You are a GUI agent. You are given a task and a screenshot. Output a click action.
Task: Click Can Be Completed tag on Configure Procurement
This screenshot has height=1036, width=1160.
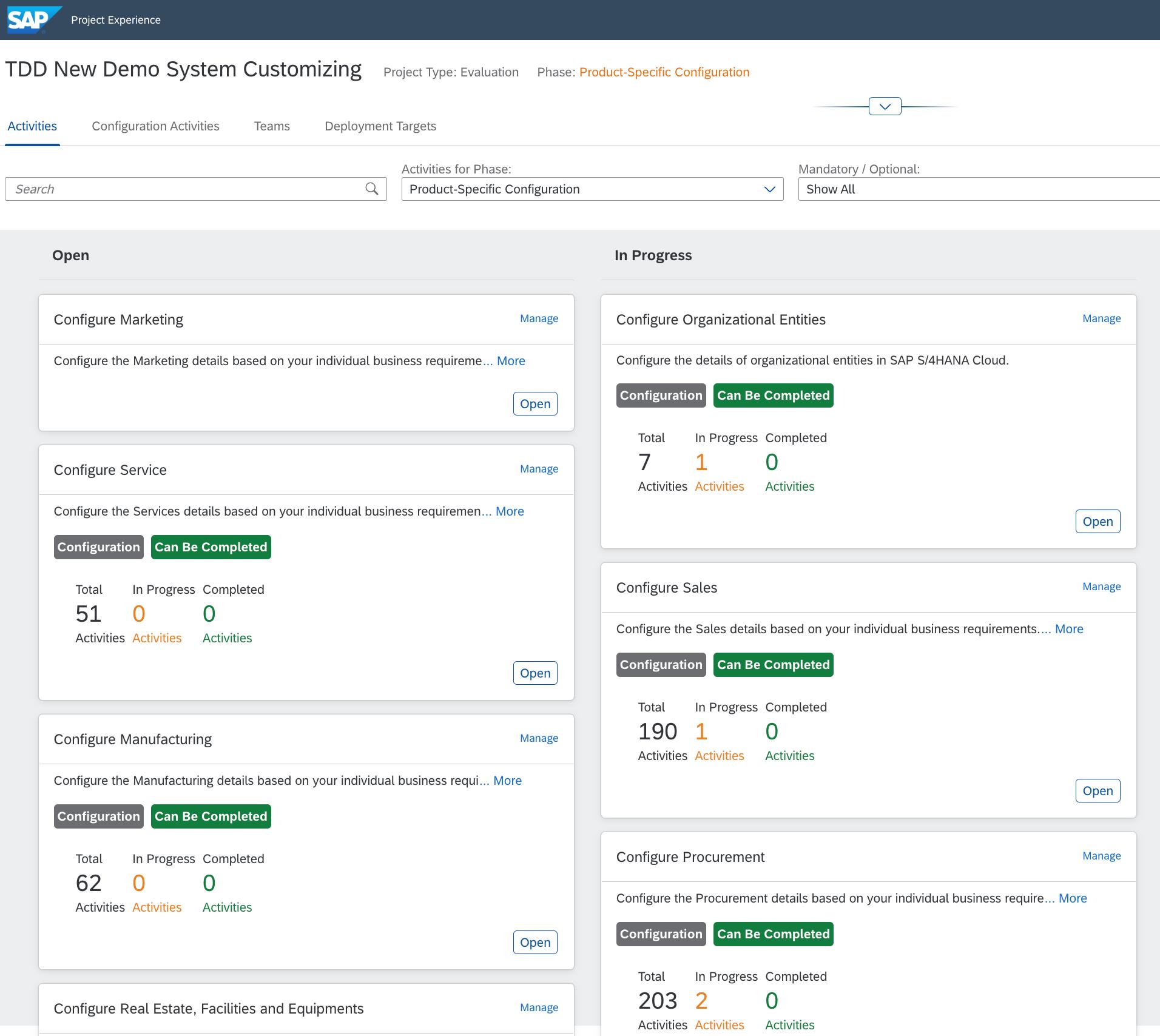[774, 934]
